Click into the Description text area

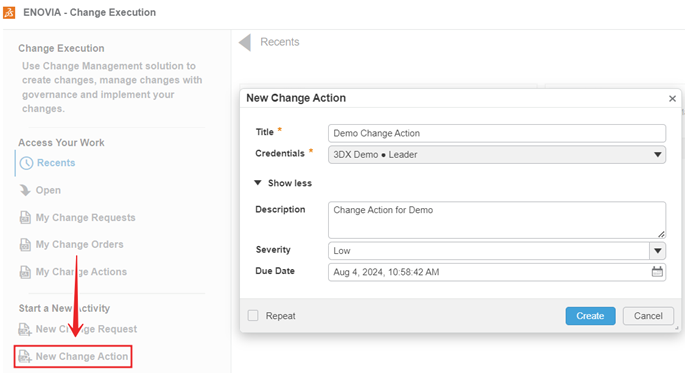pos(497,220)
